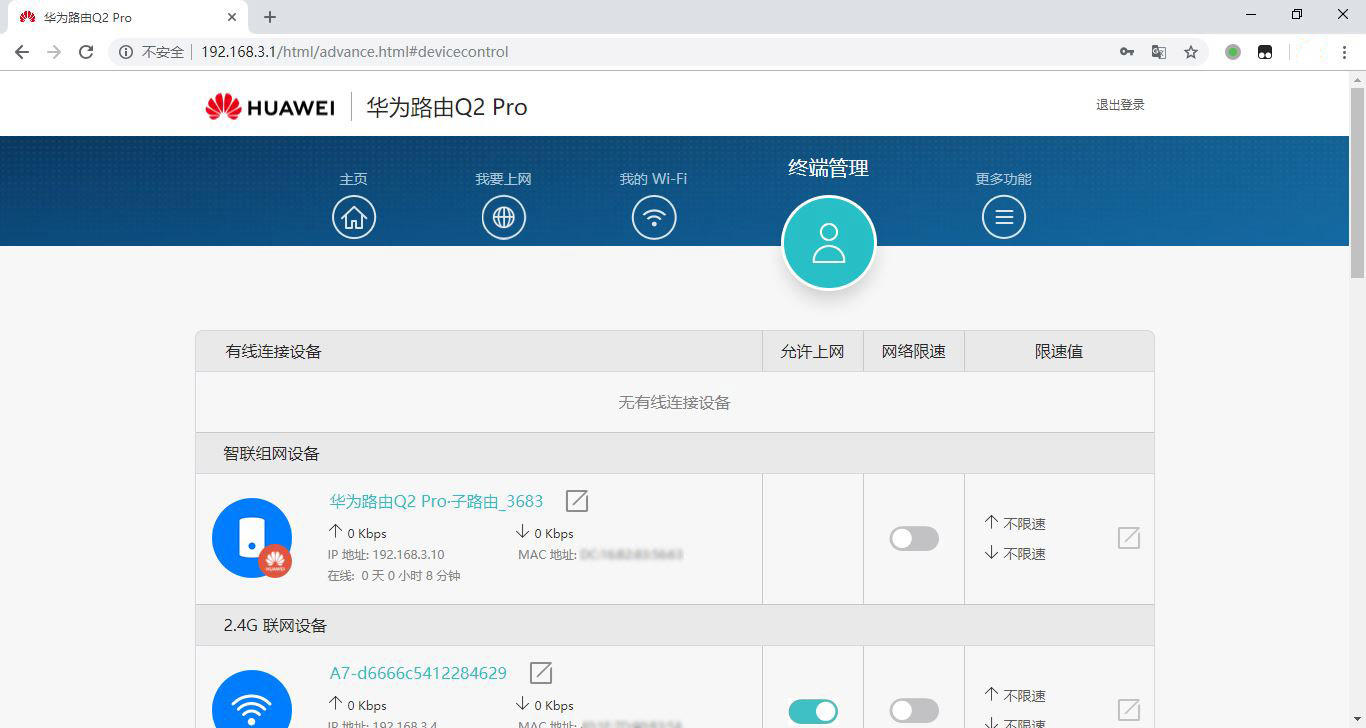Click the blue router device icon
The height and width of the screenshot is (728, 1366).
pyautogui.click(x=252, y=538)
